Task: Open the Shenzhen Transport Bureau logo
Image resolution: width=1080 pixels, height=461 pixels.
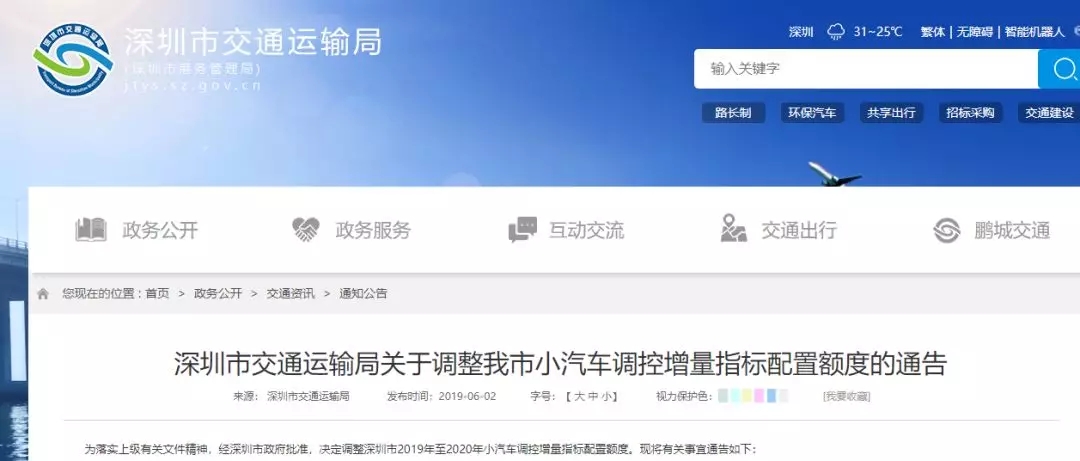Action: click(72, 59)
